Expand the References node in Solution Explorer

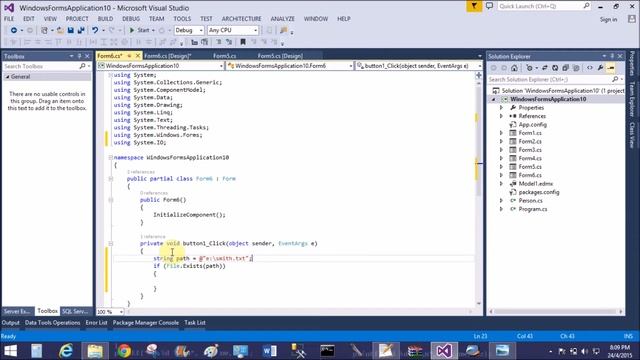click(x=502, y=116)
